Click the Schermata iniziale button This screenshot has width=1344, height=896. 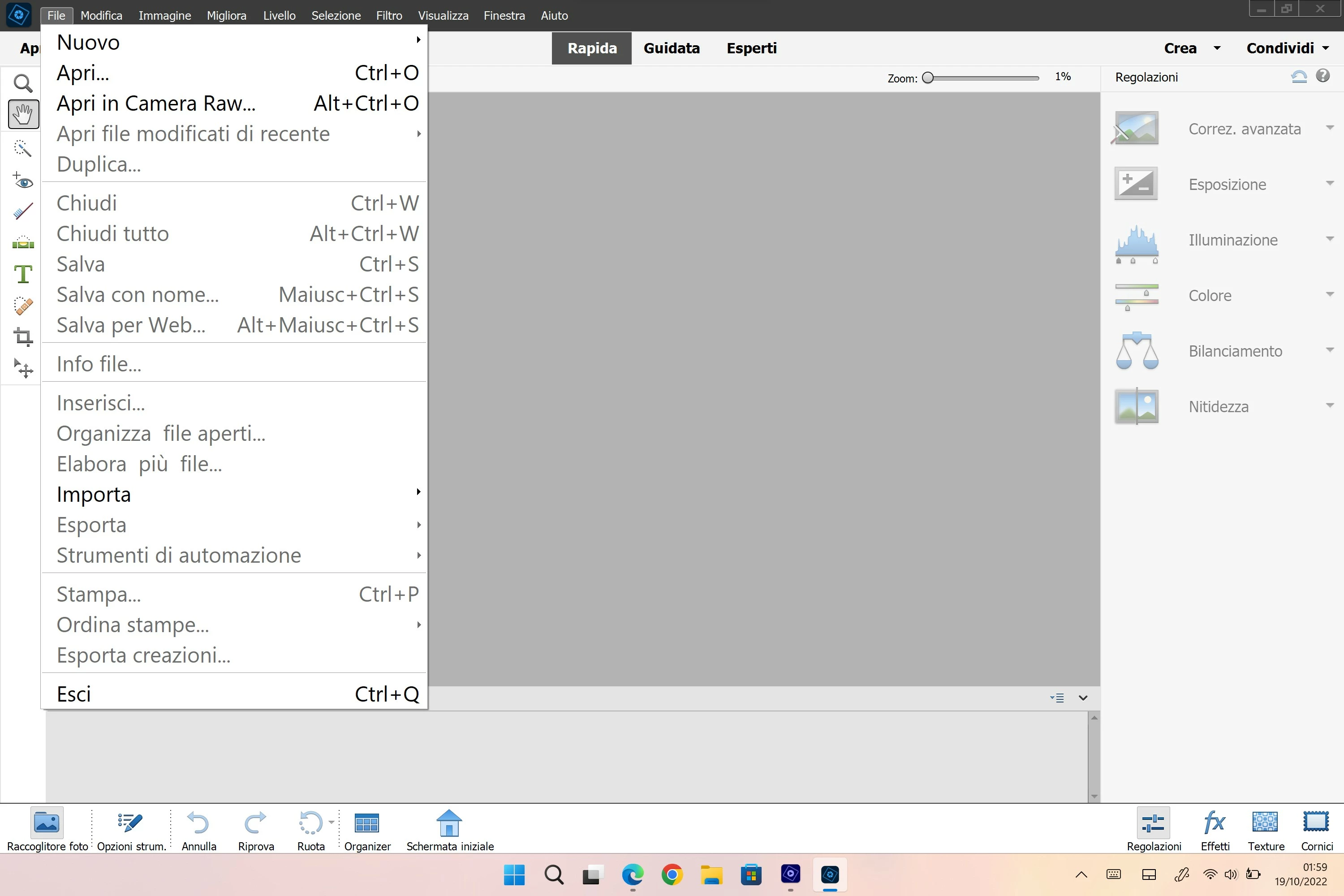[x=449, y=830]
